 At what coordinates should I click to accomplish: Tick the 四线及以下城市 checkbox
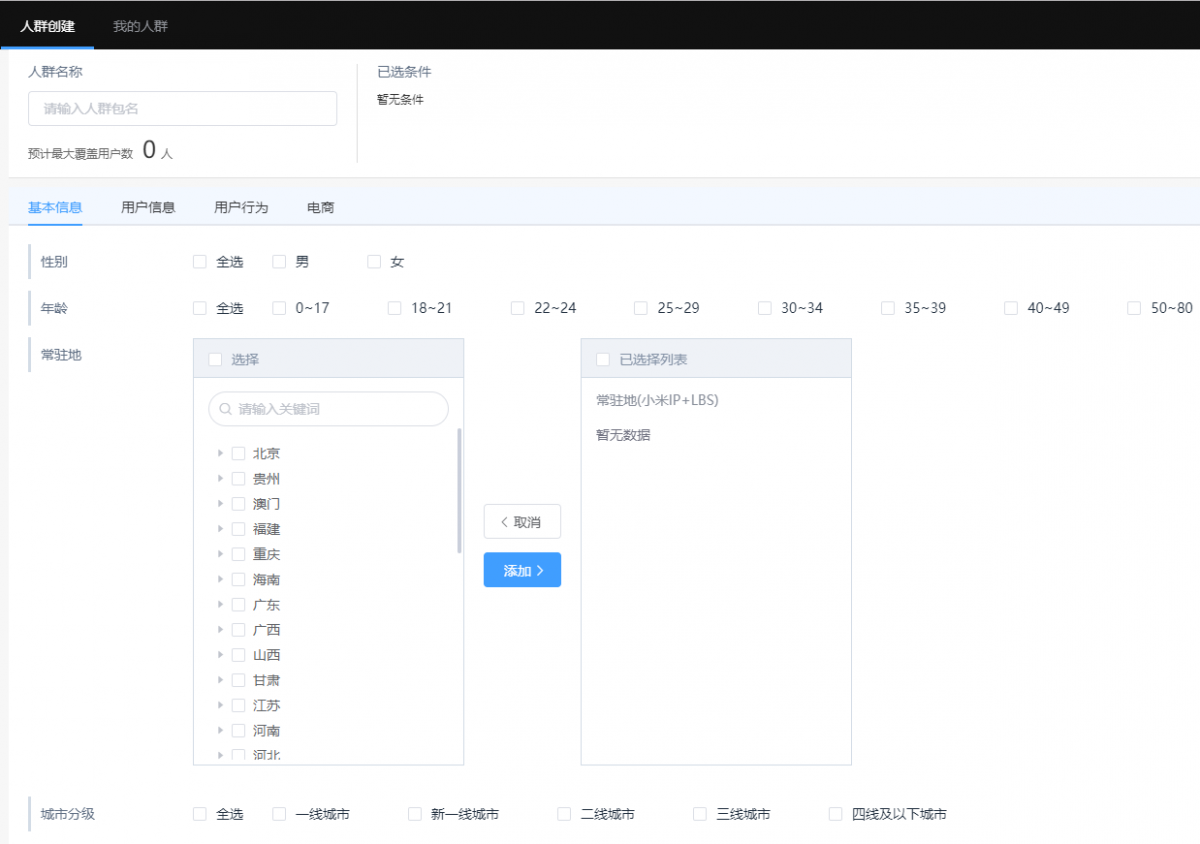pyautogui.click(x=836, y=814)
